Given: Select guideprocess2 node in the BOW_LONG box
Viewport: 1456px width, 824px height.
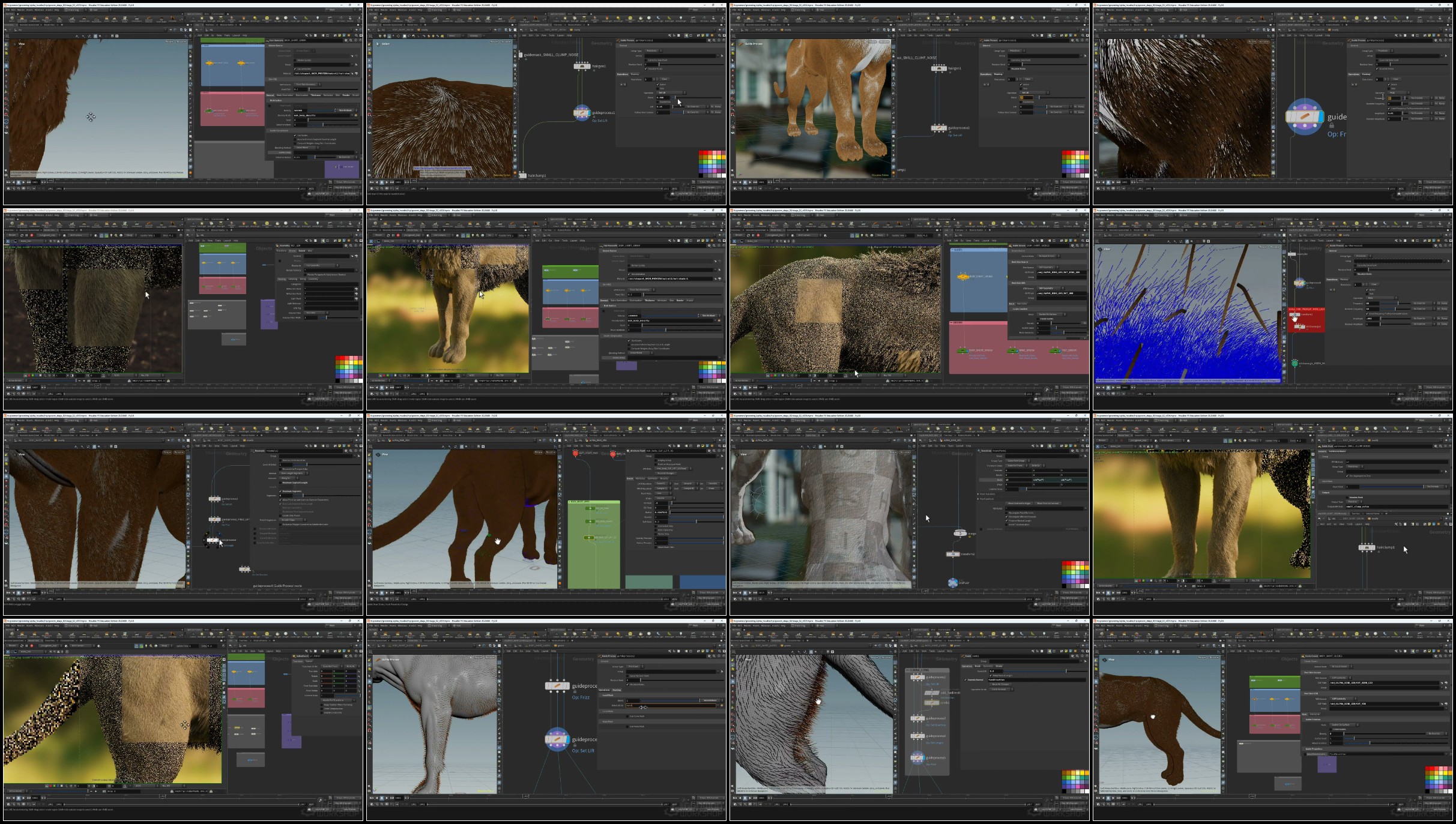Looking at the screenshot, I should [917, 677].
